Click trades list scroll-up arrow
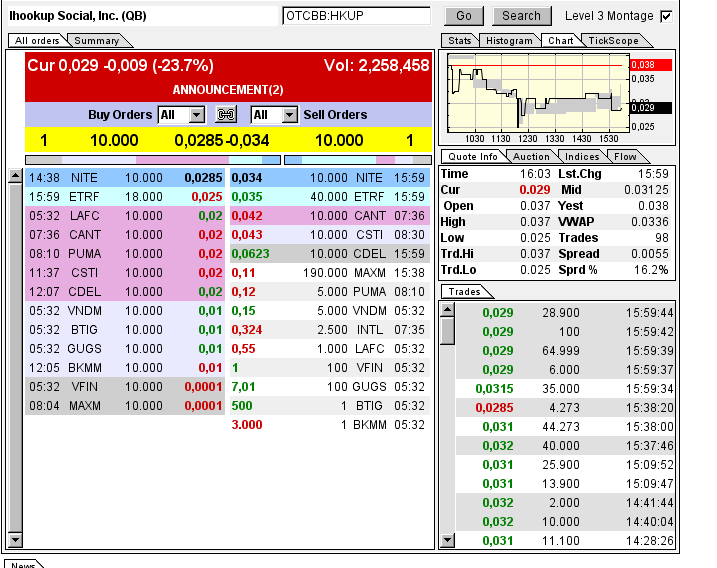Viewport: 717px width, 568px height. [x=447, y=309]
